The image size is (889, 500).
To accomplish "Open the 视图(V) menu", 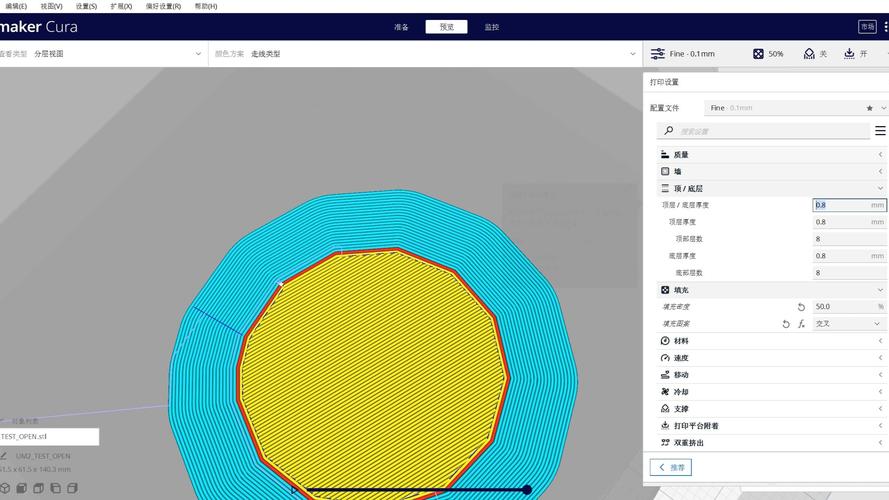I will pos(52,6).
